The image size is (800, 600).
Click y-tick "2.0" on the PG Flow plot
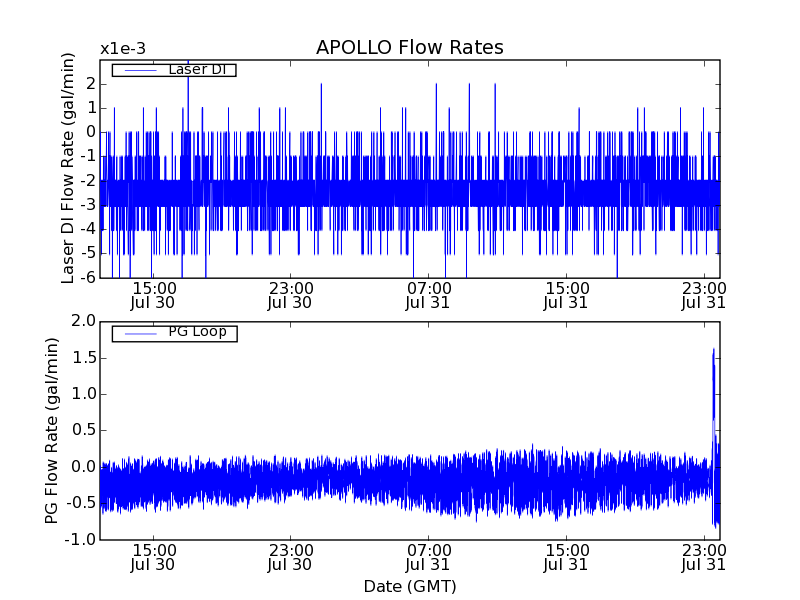pyautogui.click(x=84, y=321)
